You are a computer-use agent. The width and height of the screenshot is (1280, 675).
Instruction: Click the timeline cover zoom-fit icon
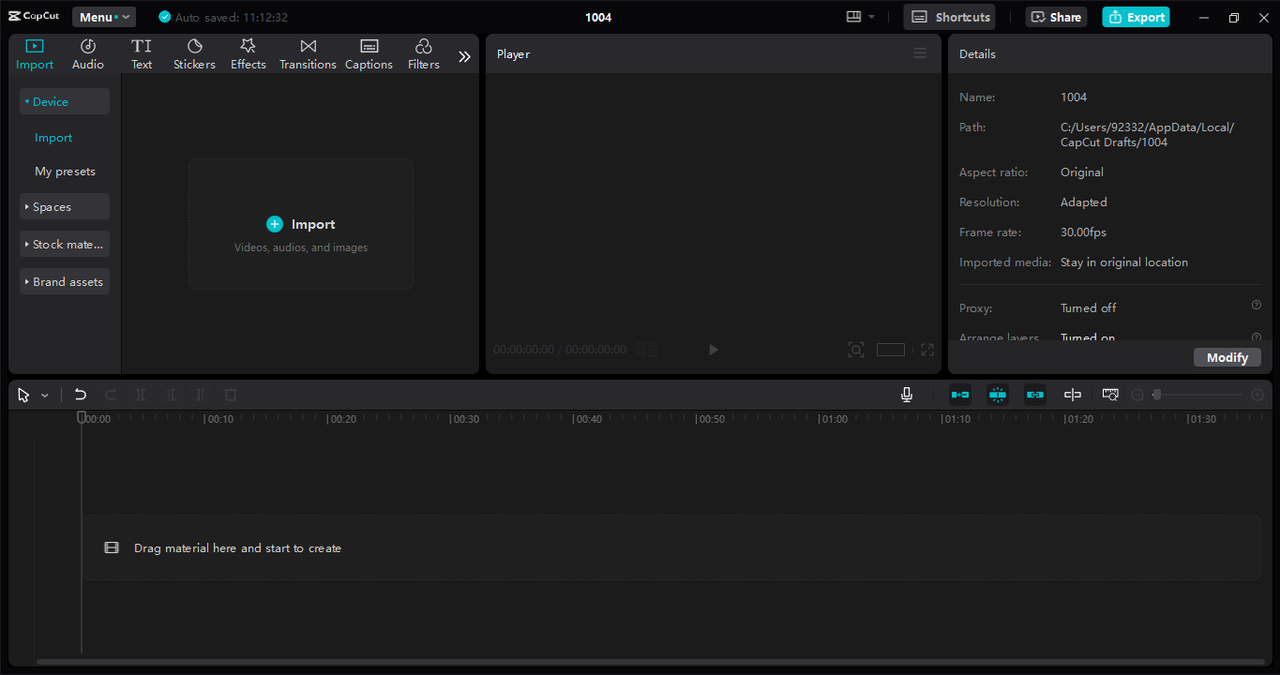(x=1110, y=395)
